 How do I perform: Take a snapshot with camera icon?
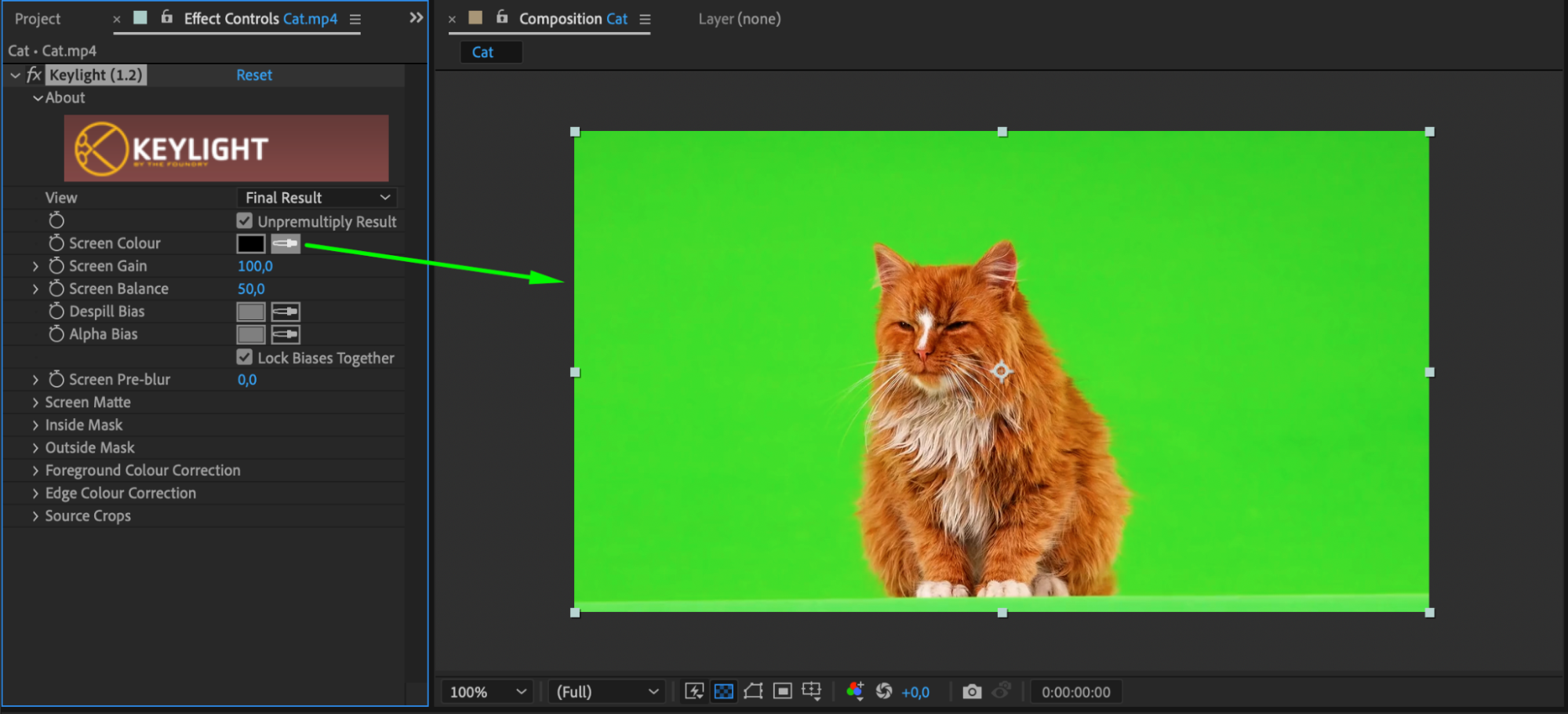pos(972,691)
